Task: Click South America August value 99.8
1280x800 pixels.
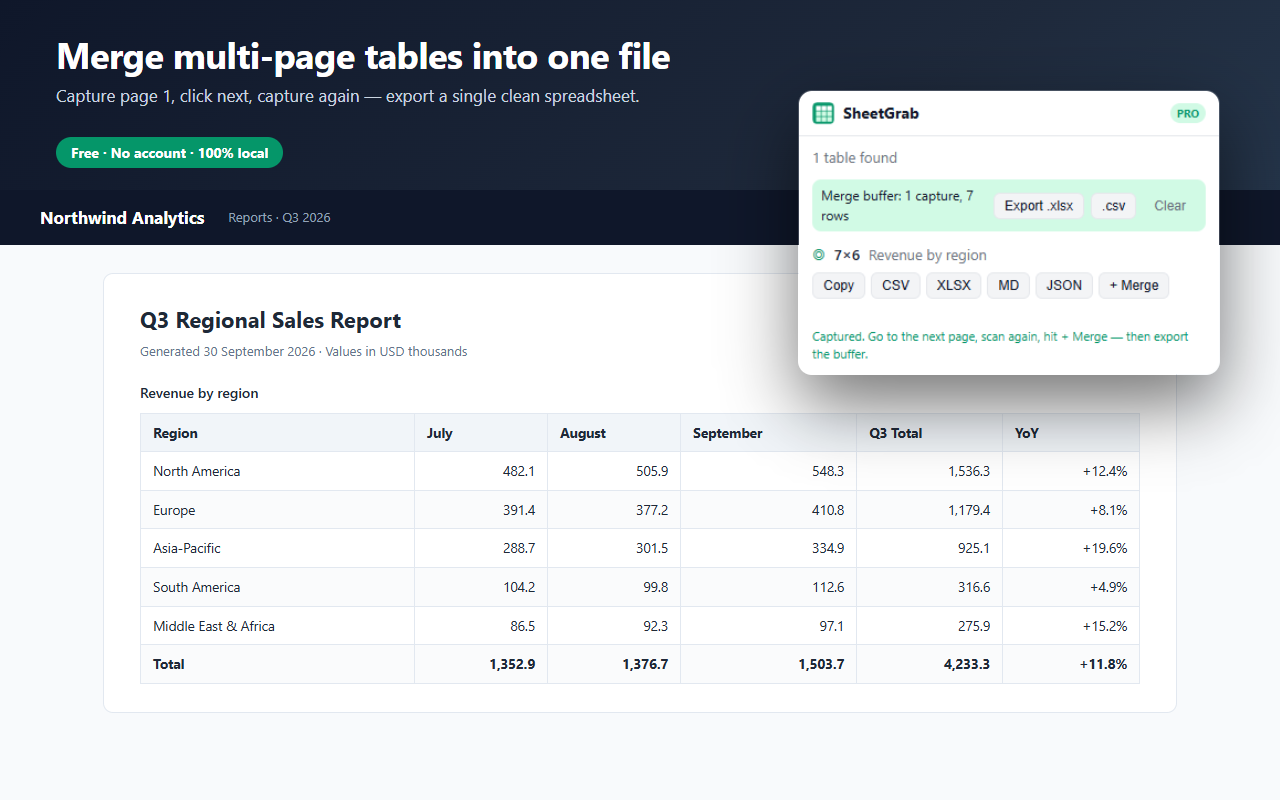Action: click(x=656, y=587)
